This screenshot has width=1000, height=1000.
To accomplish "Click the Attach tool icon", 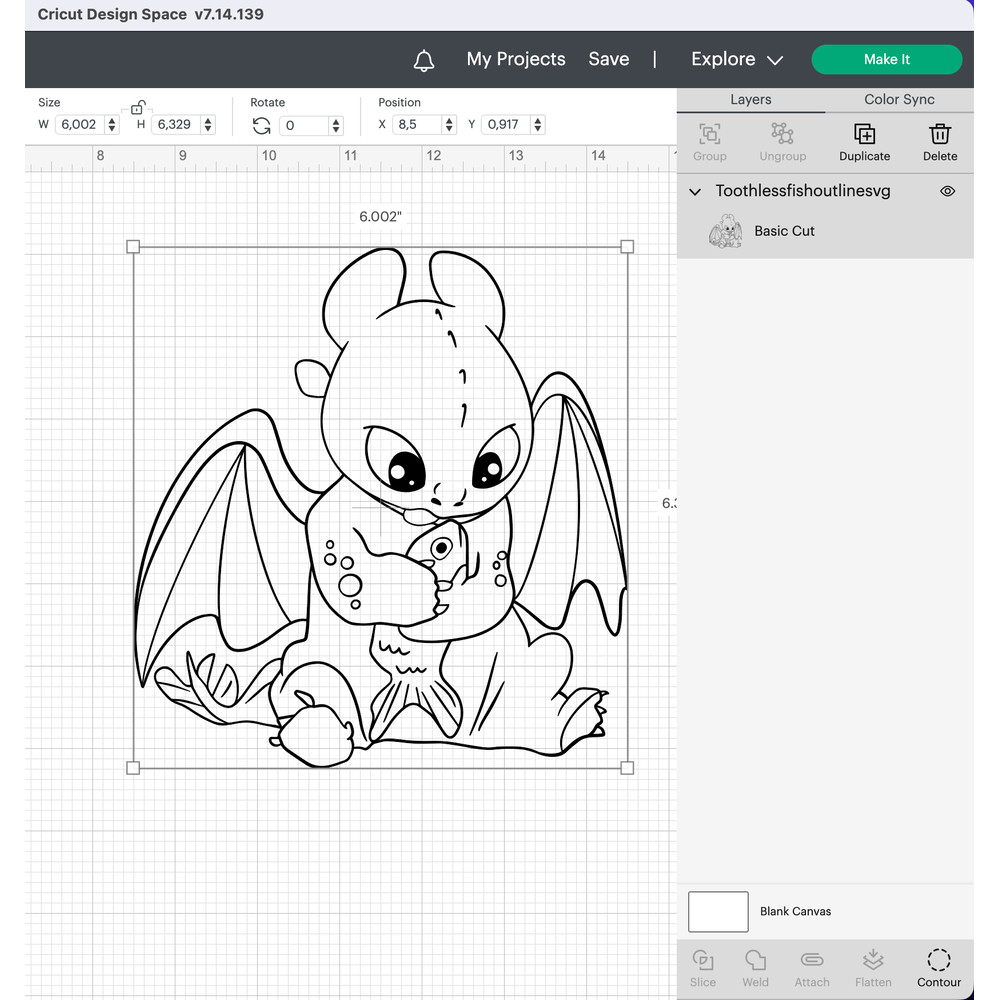I will tap(812, 961).
